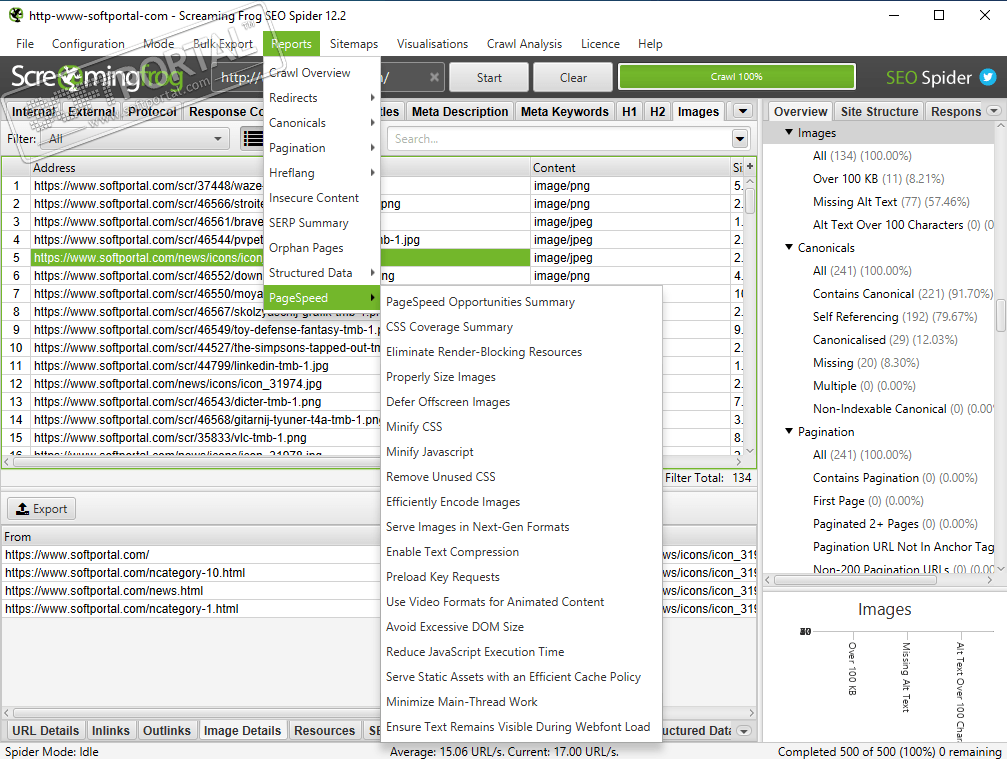Choose Remove Unused CSS report
Image resolution: width=1007 pixels, height=759 pixels.
pos(521,477)
